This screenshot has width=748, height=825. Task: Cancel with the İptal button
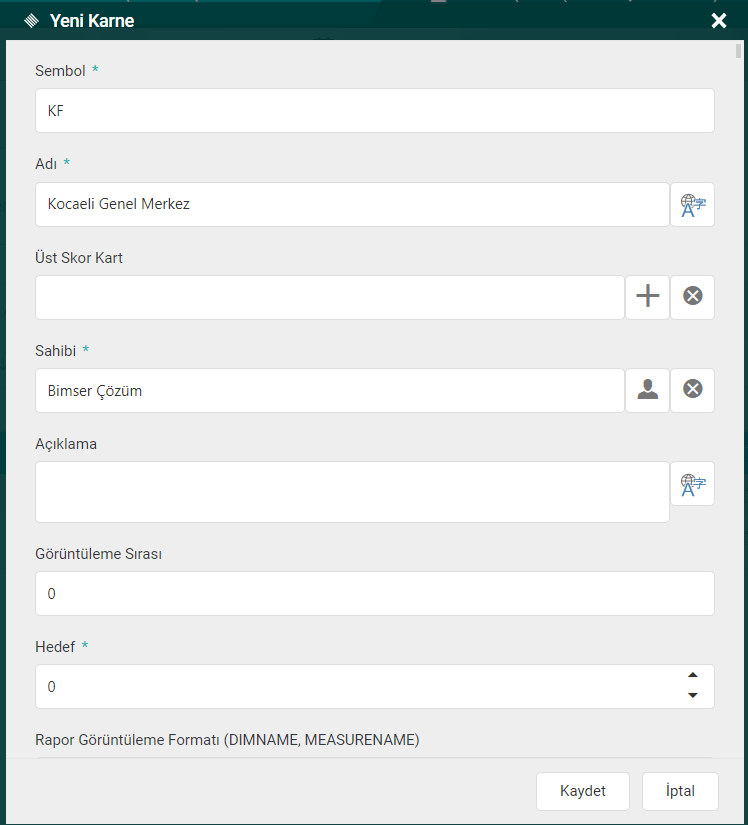point(680,791)
